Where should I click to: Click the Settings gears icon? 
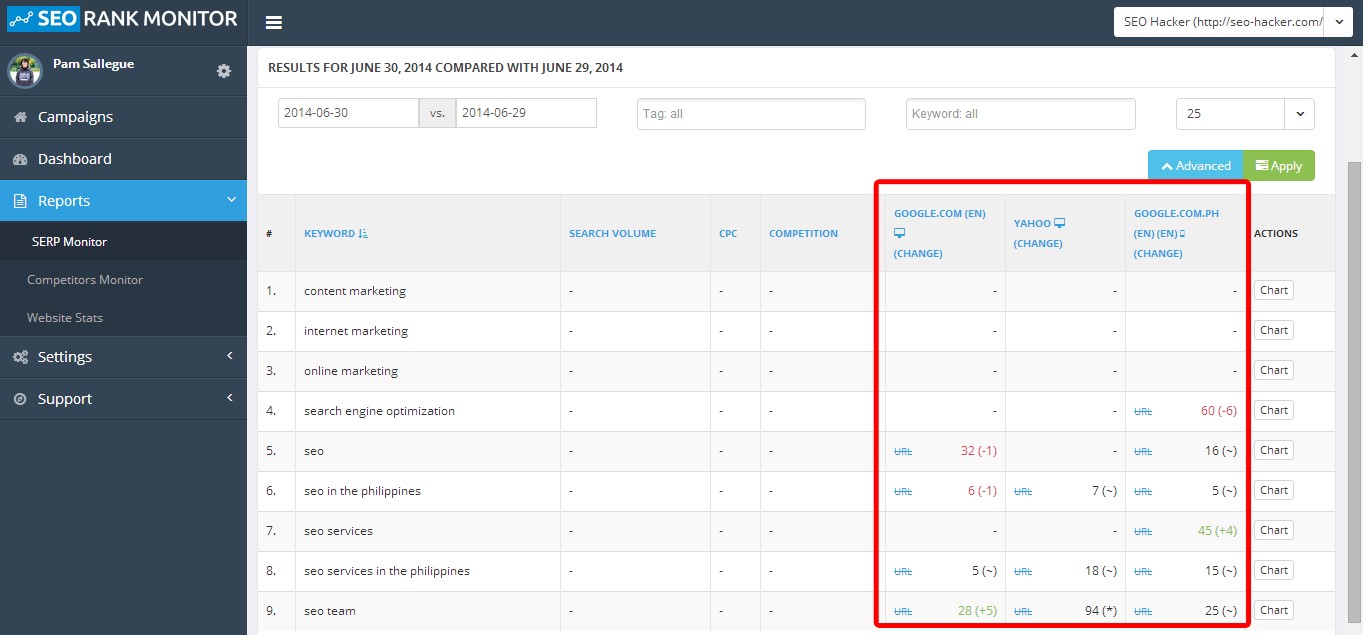[x=20, y=357]
